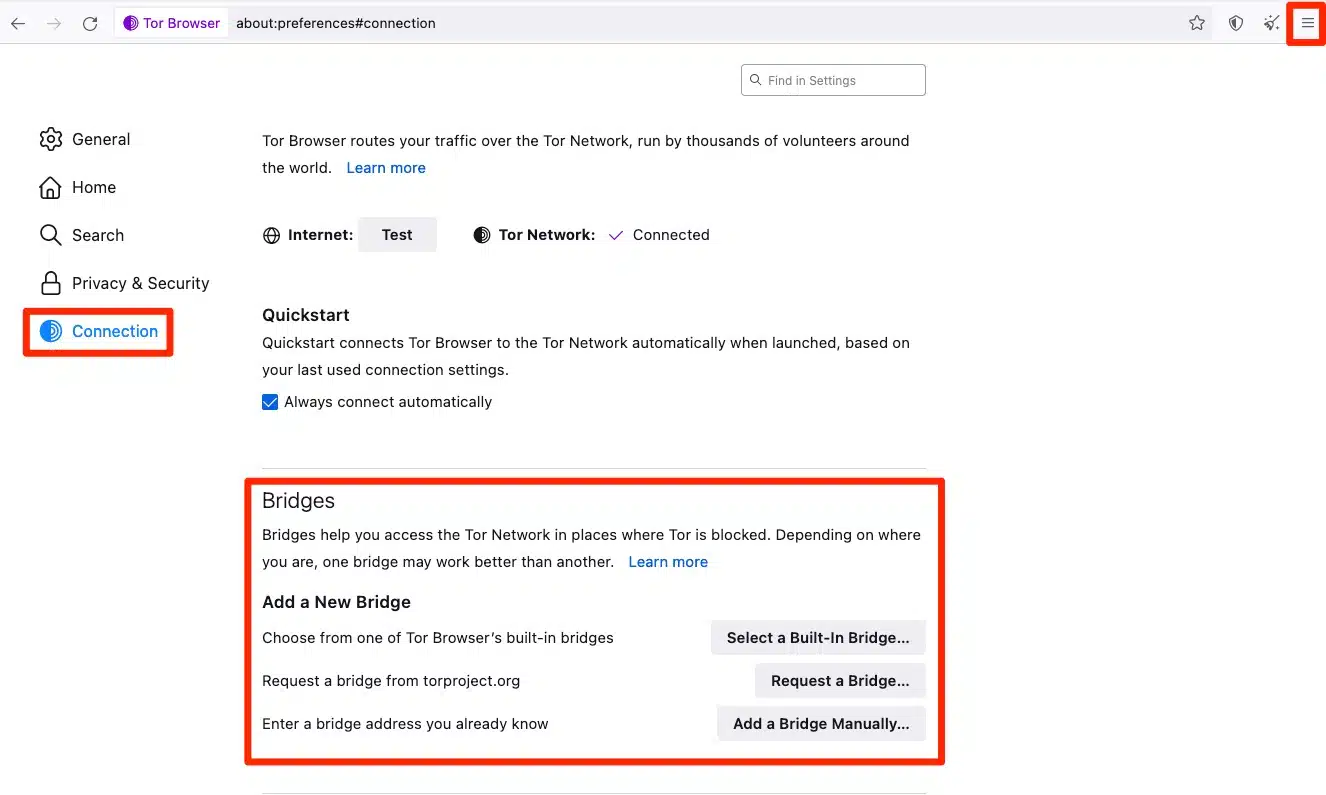Click the General gear icon
The width and height of the screenshot is (1326, 795).
51,139
